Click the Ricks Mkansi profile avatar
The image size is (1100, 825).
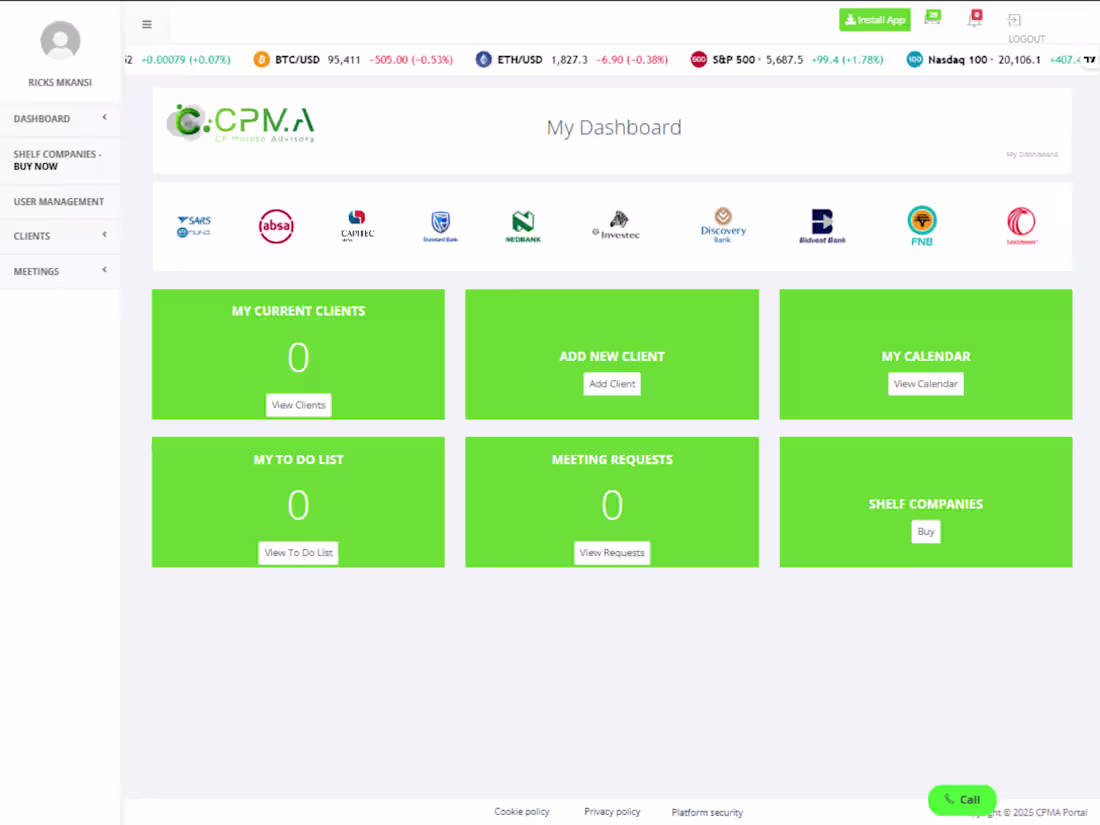tap(60, 40)
